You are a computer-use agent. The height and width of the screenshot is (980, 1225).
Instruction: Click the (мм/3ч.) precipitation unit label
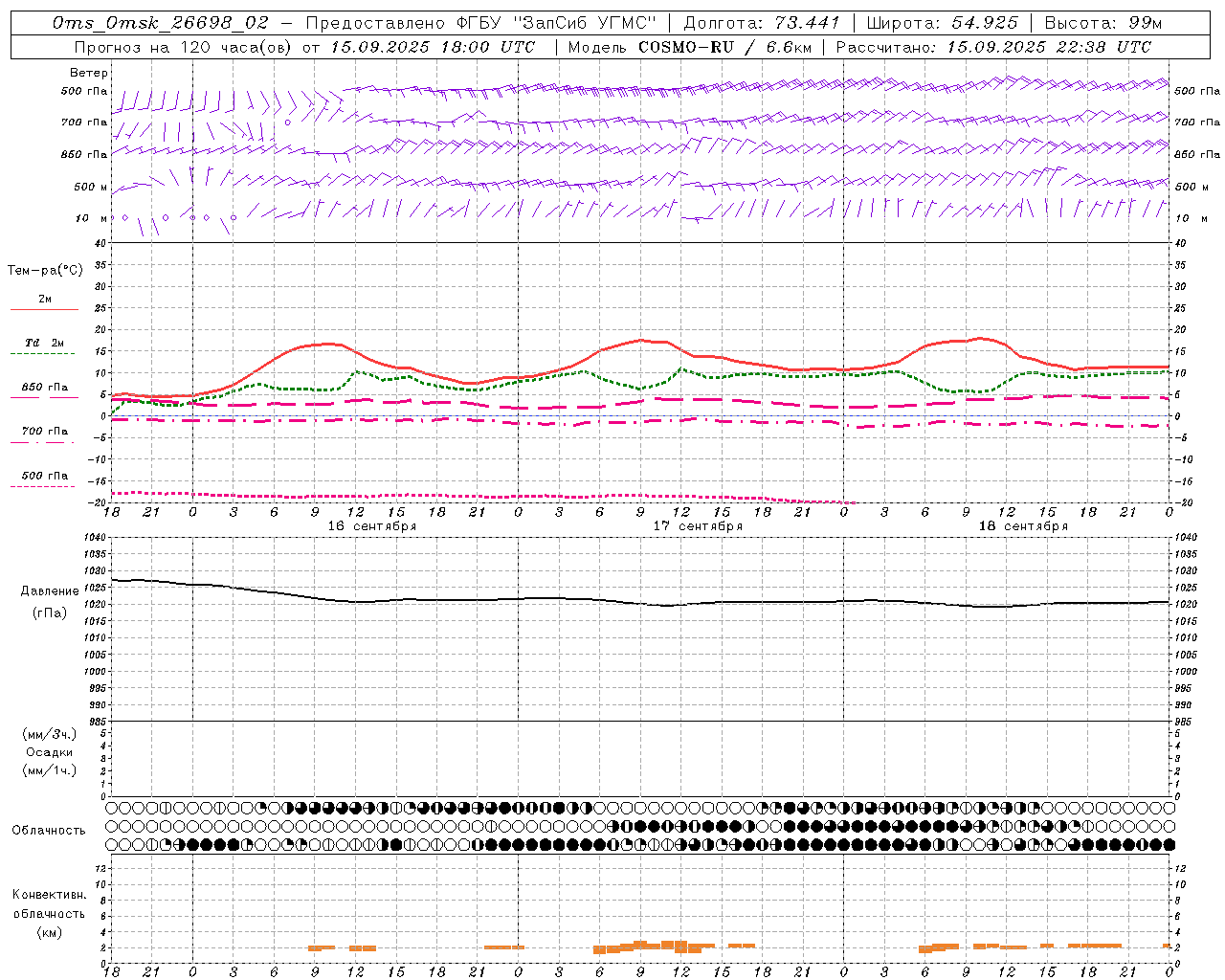coord(50,734)
